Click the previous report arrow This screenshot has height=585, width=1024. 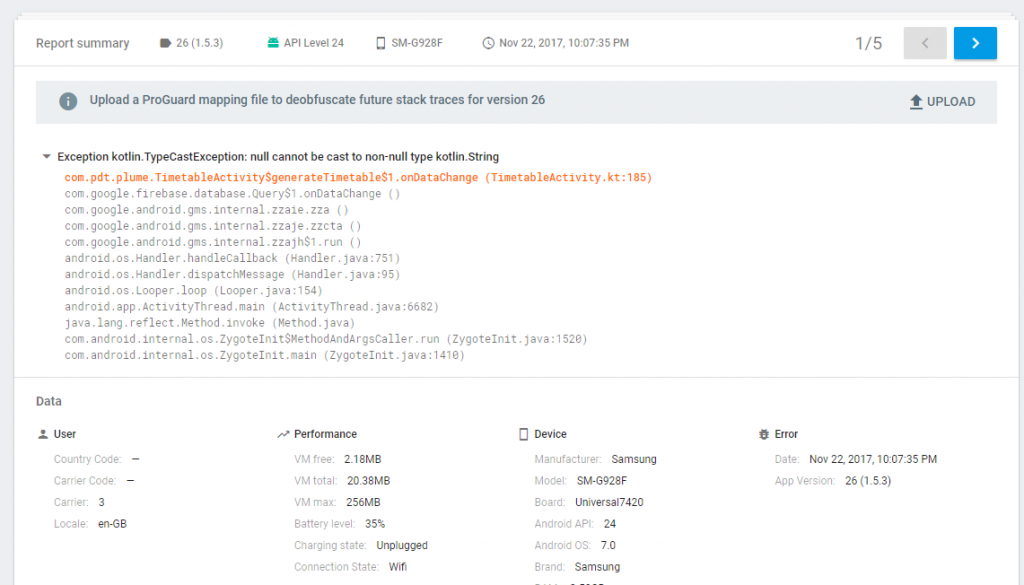925,42
